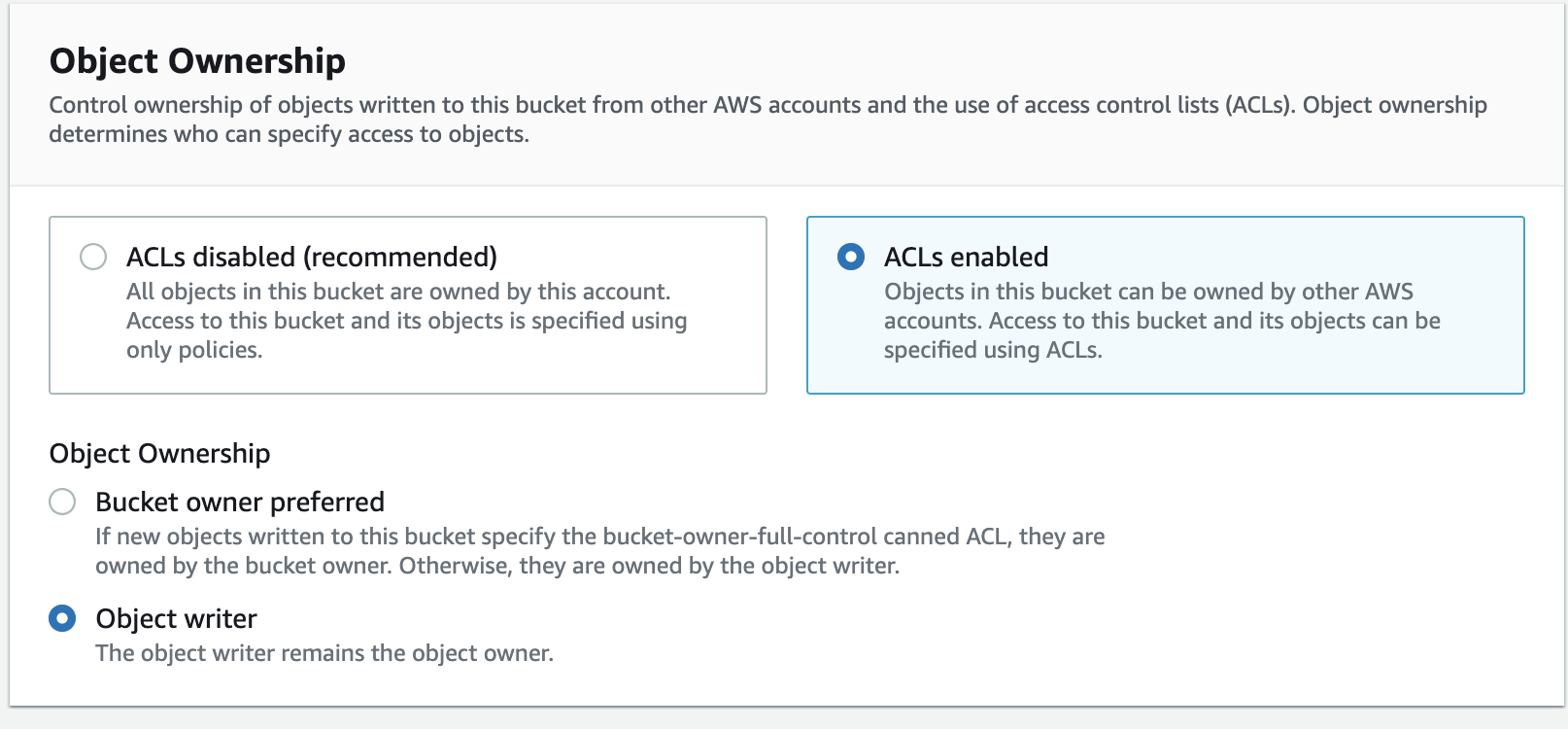Click the ownership control intro paragraph

pyautogui.click(x=767, y=119)
